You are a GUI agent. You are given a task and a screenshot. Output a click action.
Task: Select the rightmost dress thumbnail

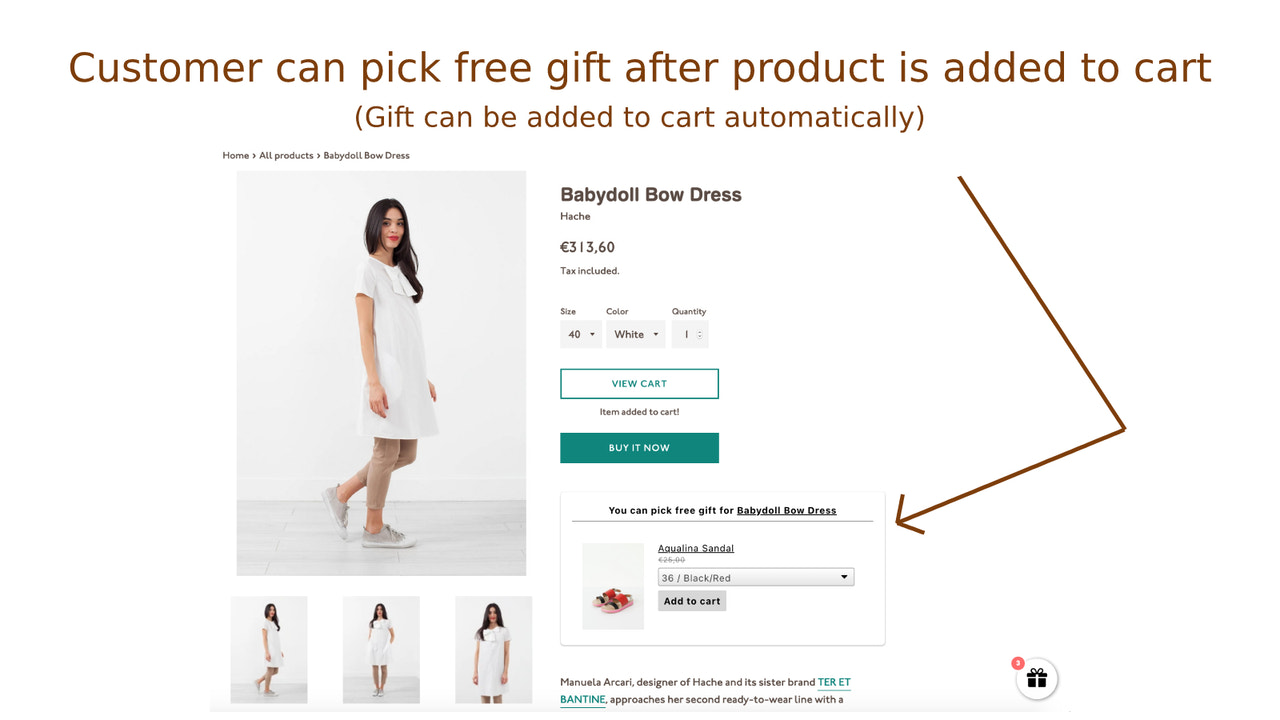493,650
